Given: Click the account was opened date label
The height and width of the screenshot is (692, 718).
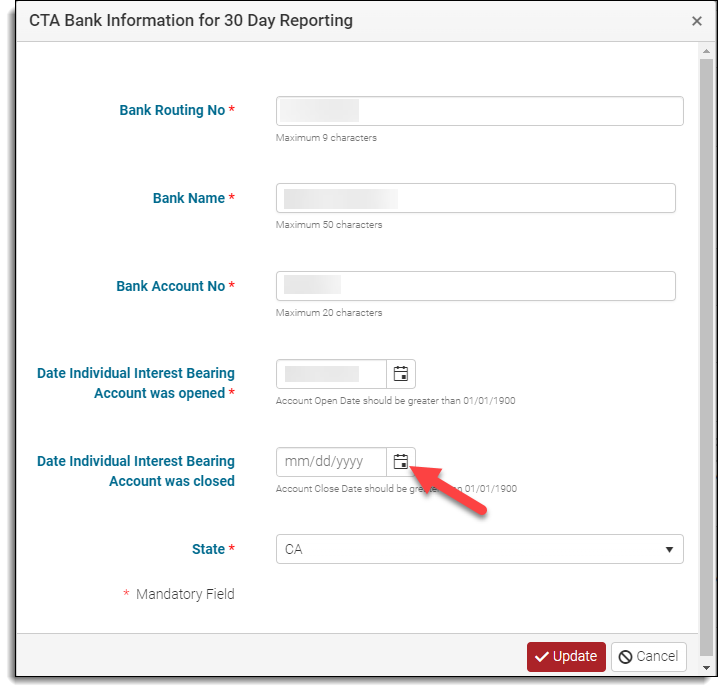Looking at the screenshot, I should click(x=136, y=383).
